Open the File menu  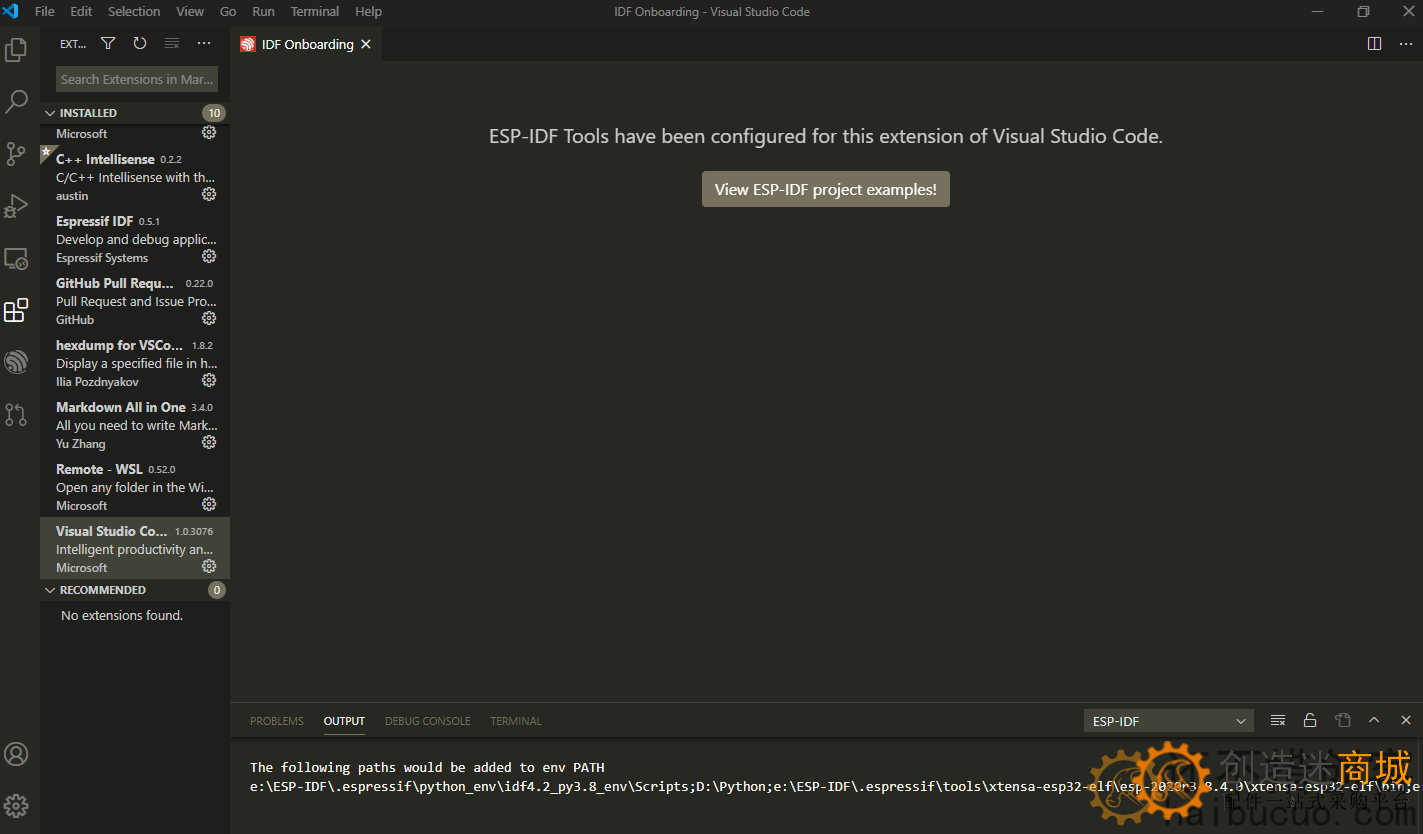(x=45, y=12)
